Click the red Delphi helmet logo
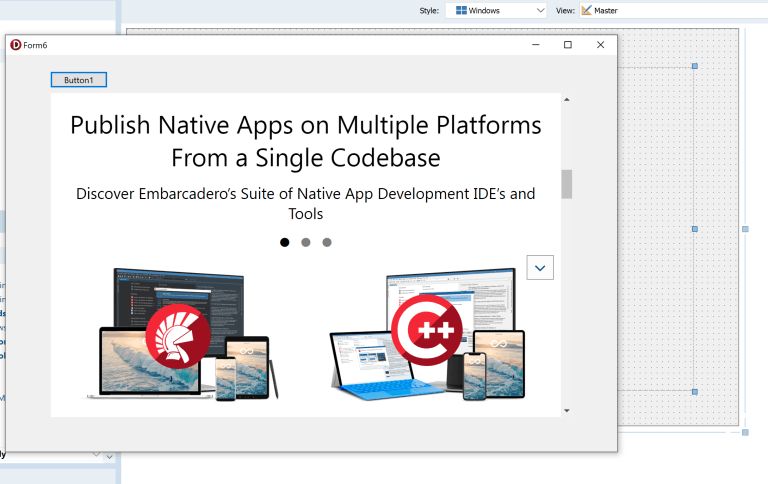The width and height of the screenshot is (768, 484). click(177, 333)
